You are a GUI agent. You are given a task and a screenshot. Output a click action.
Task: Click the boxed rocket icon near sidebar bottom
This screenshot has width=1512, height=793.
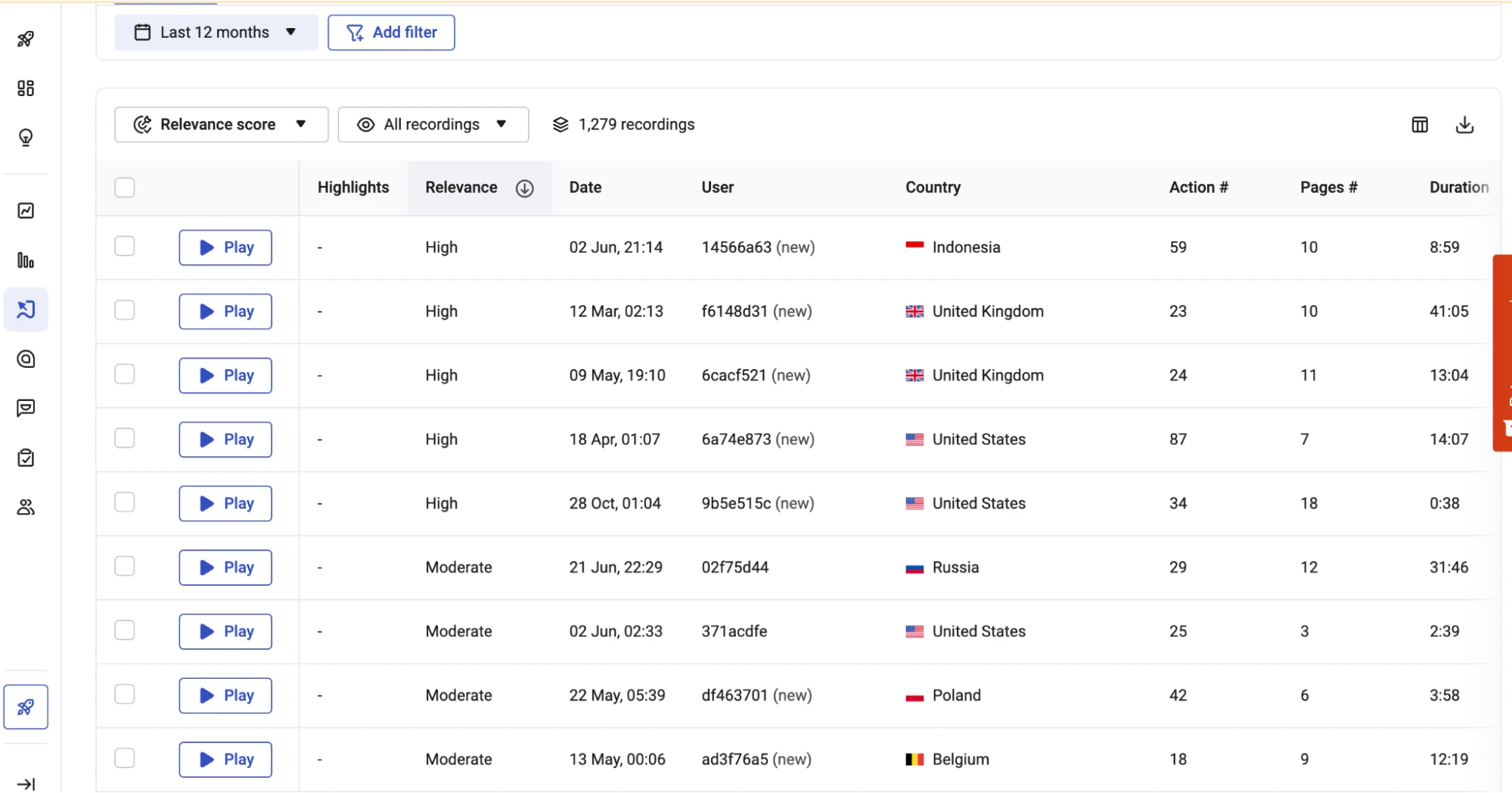pos(26,707)
